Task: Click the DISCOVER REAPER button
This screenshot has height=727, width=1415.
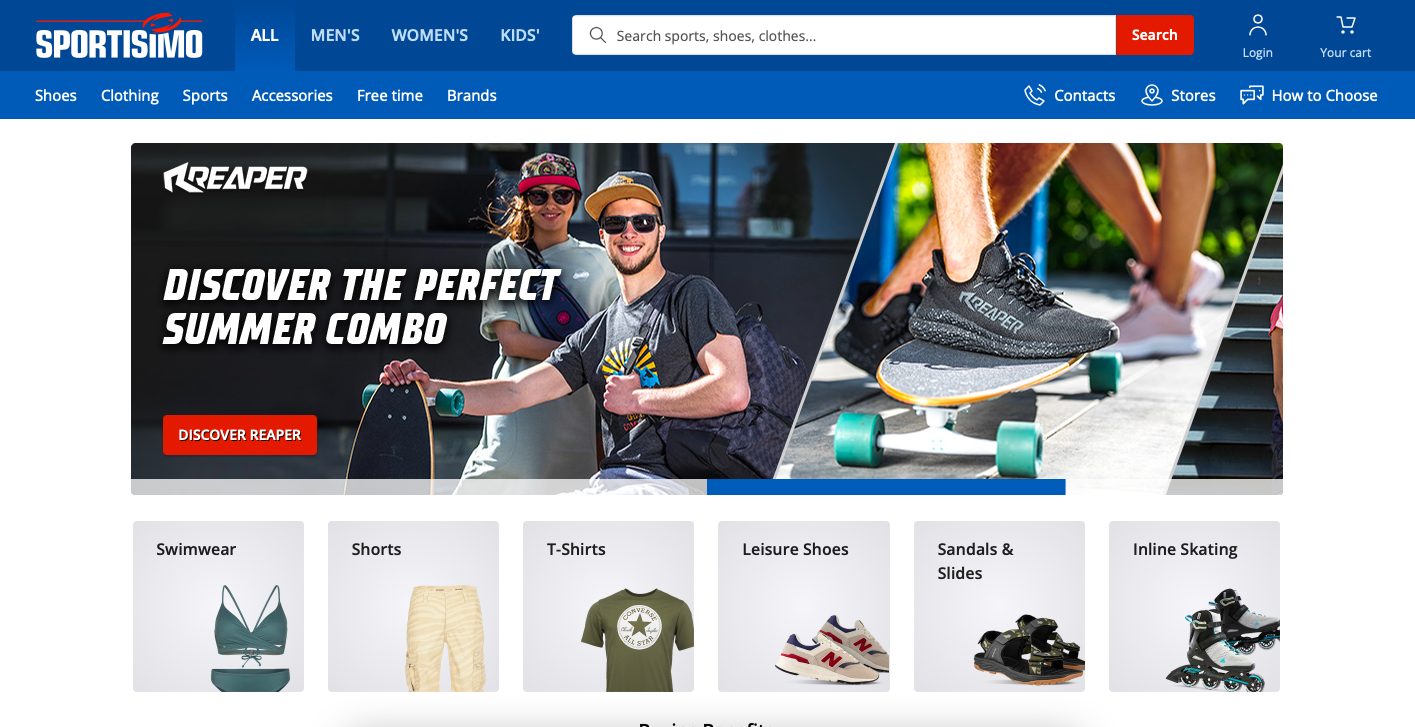Action: (x=240, y=435)
